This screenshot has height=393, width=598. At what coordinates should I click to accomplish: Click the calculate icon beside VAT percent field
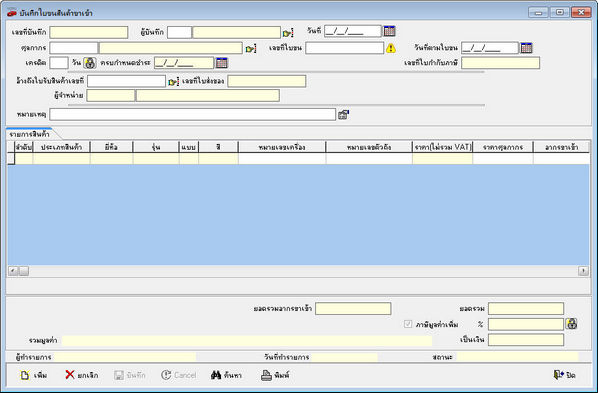pyautogui.click(x=571, y=324)
